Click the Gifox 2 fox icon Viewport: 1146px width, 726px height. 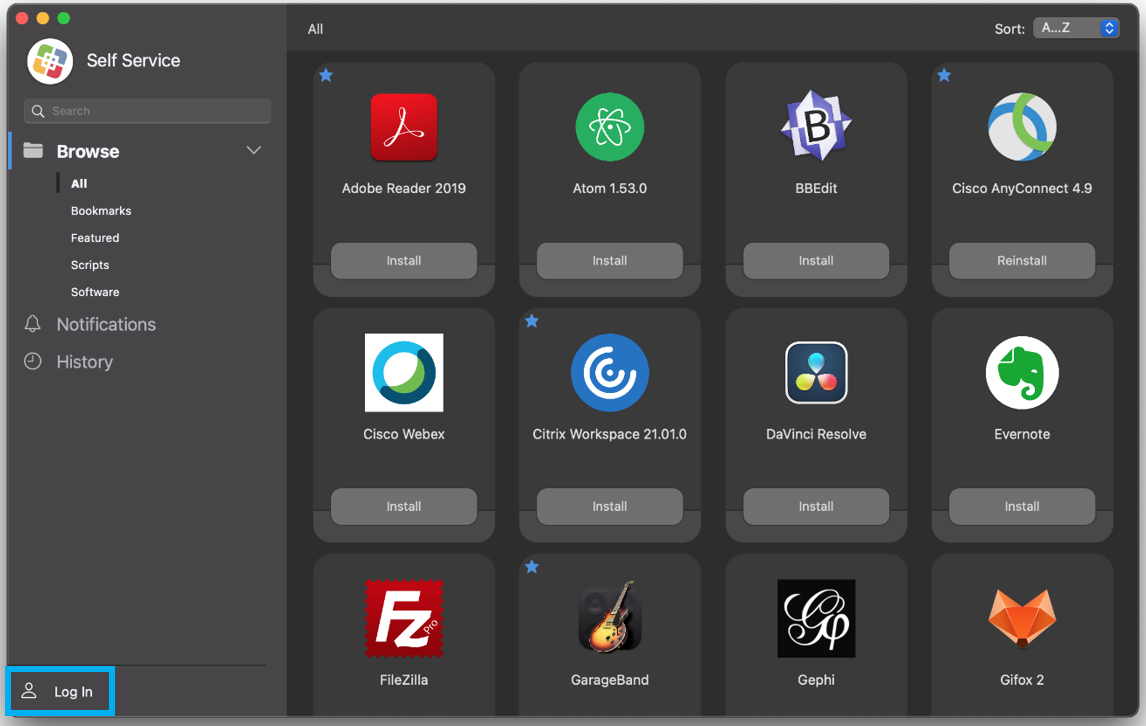tap(1022, 619)
